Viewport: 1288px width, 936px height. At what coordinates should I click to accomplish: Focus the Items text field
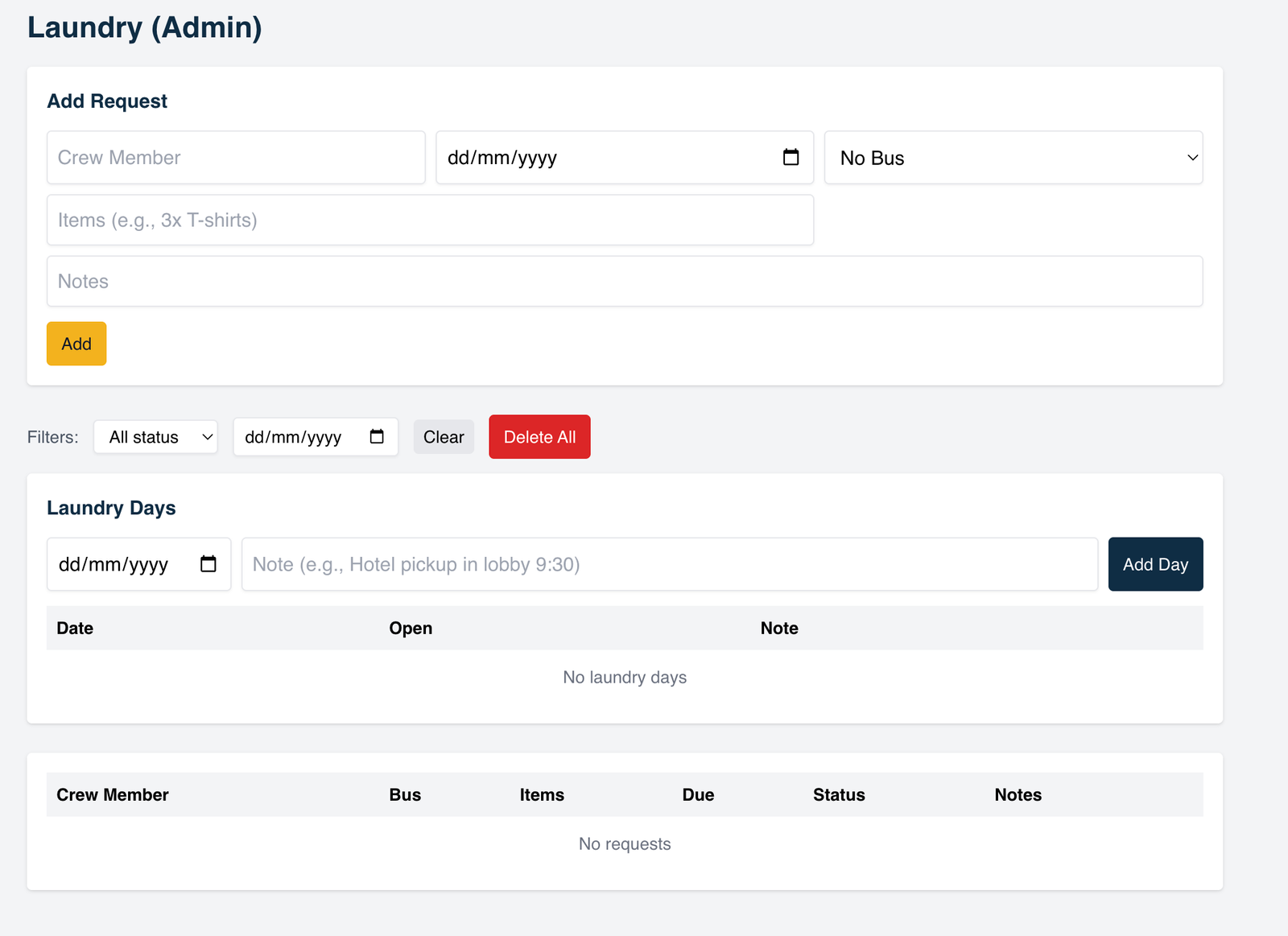(x=430, y=221)
